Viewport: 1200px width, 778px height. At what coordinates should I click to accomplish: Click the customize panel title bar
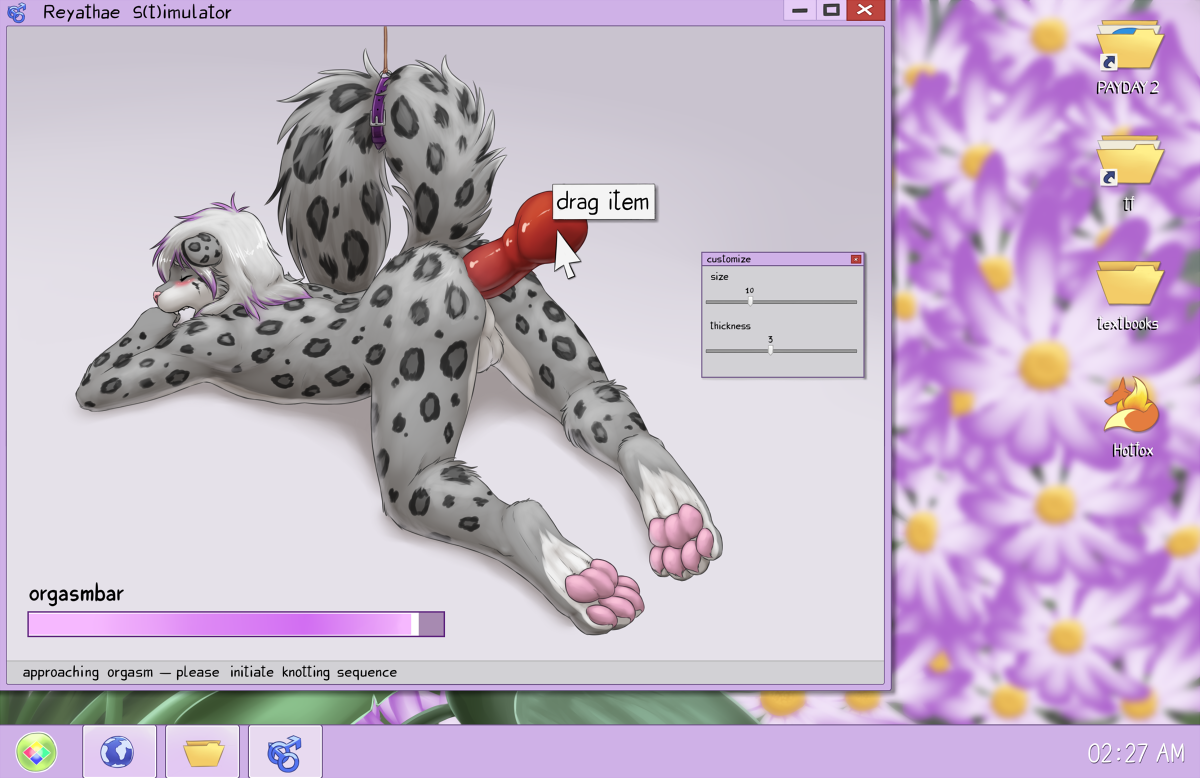point(783,259)
